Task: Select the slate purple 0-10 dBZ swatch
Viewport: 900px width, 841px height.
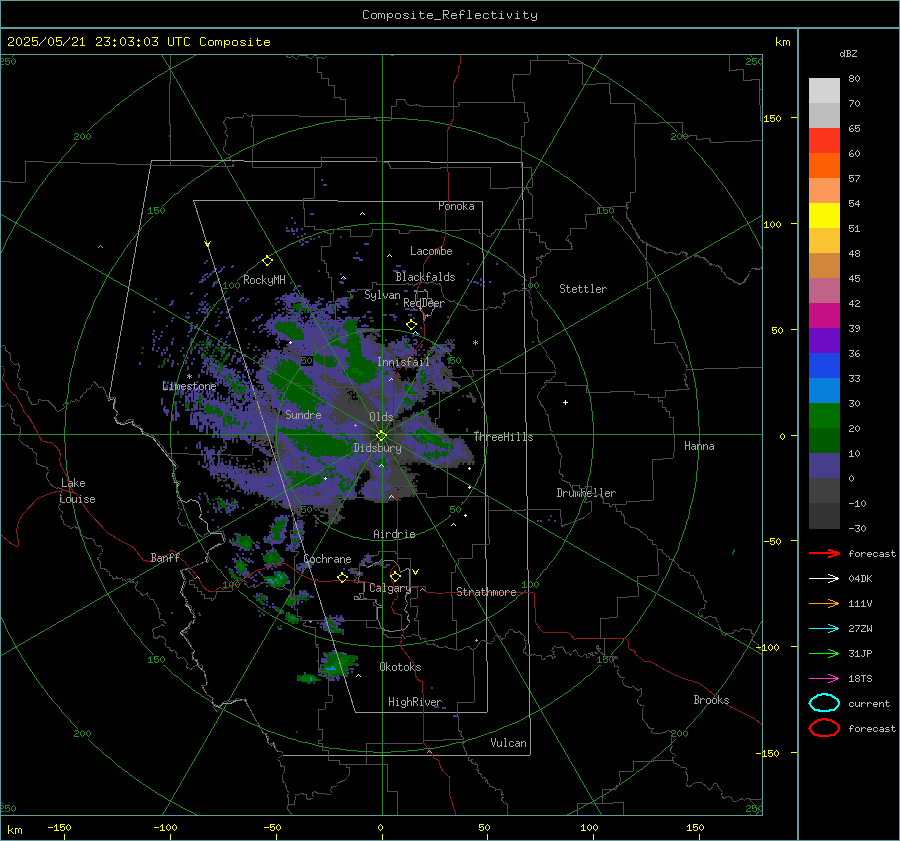Action: pos(824,466)
